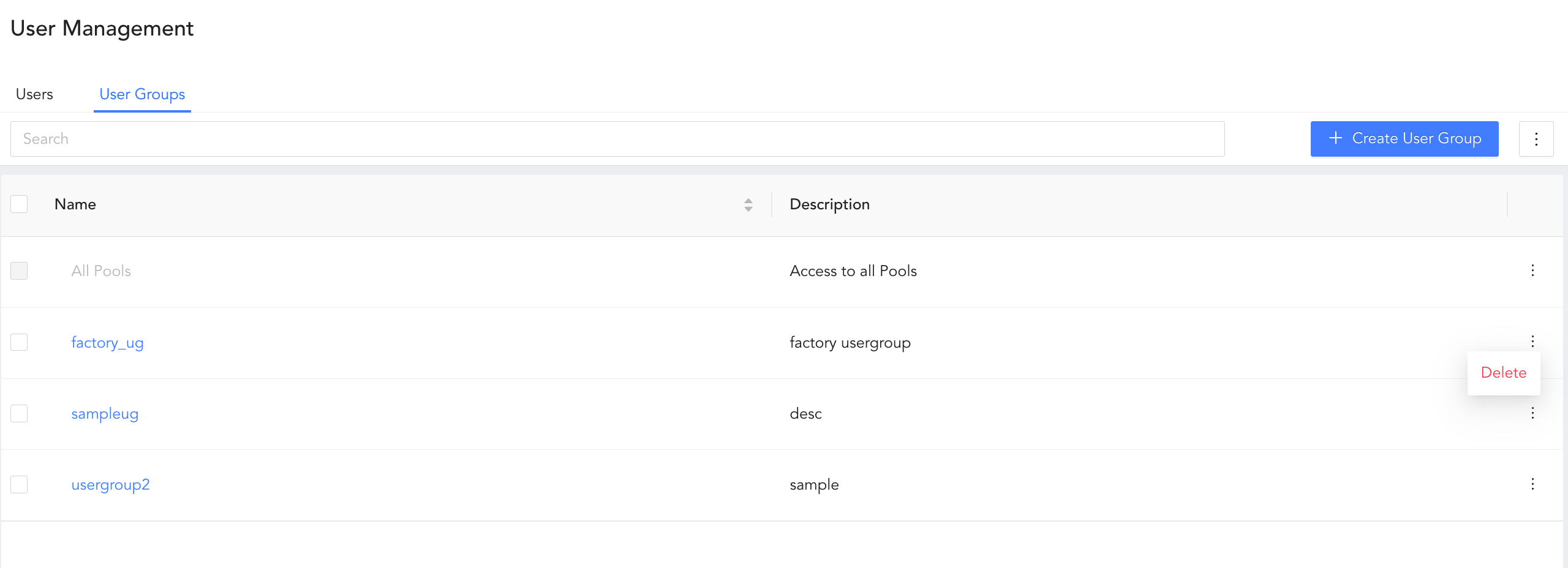Open the sampleug group link
The width and height of the screenshot is (1568, 568).
(x=105, y=413)
